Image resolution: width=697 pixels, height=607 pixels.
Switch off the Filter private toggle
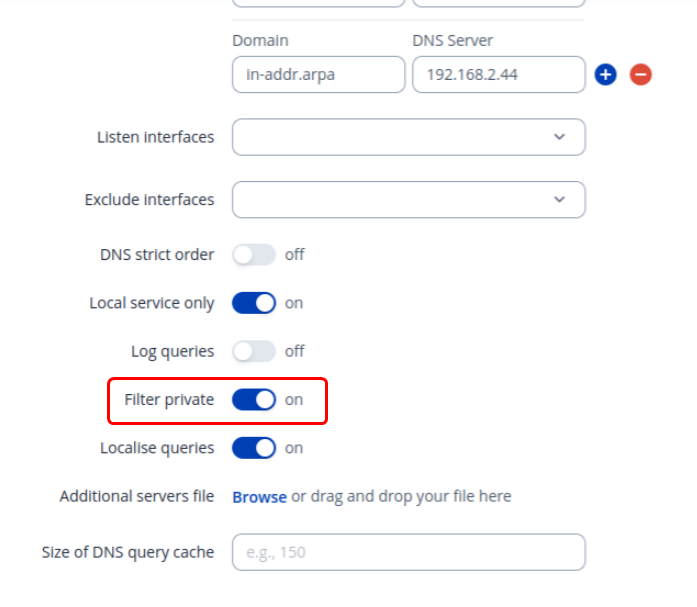point(254,400)
